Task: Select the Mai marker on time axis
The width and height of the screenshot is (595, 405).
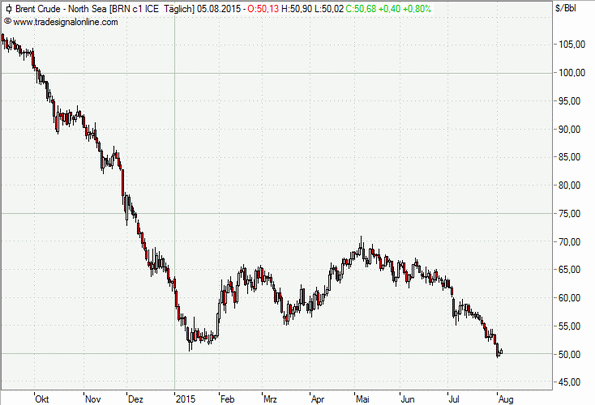Action: tap(362, 399)
